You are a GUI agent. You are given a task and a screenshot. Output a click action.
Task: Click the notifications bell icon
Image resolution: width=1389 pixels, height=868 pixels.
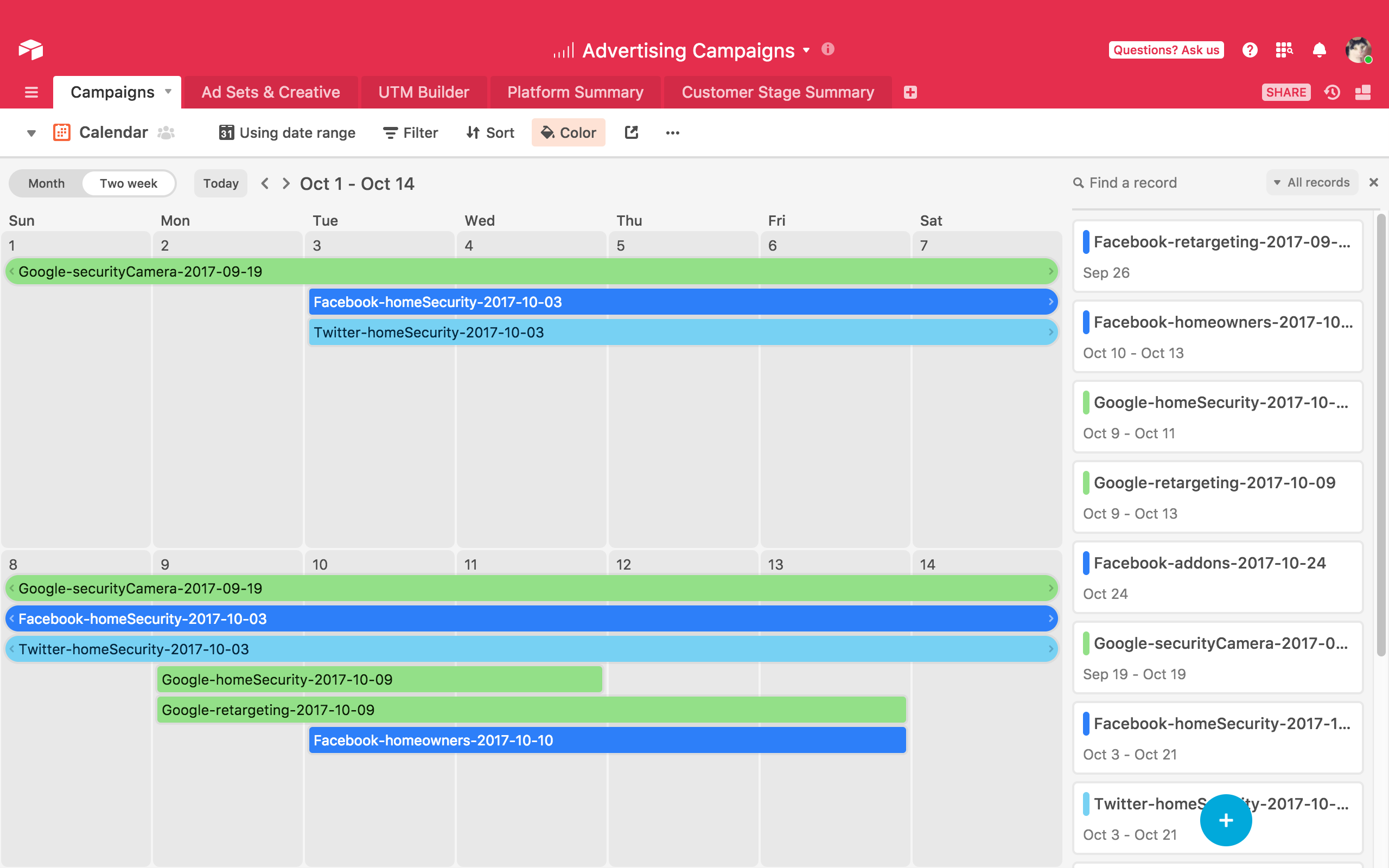pos(1319,48)
